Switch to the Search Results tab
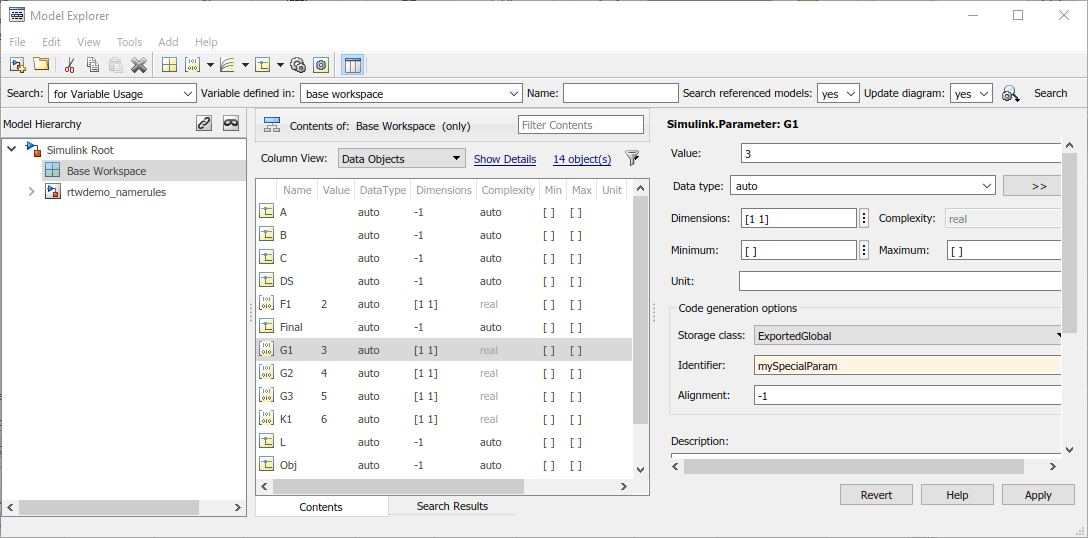 (x=452, y=506)
